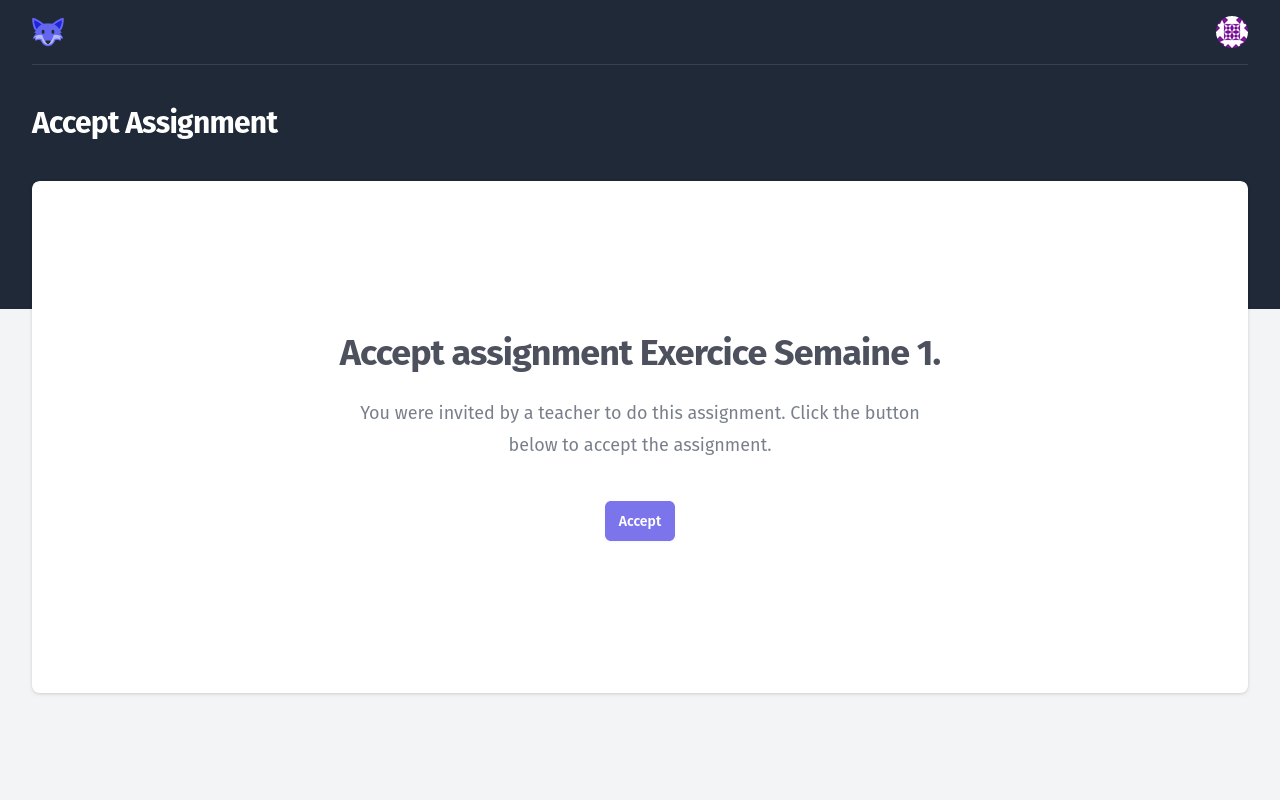The image size is (1280, 800).
Task: Click the gray page background below the card
Action: tap(640, 750)
